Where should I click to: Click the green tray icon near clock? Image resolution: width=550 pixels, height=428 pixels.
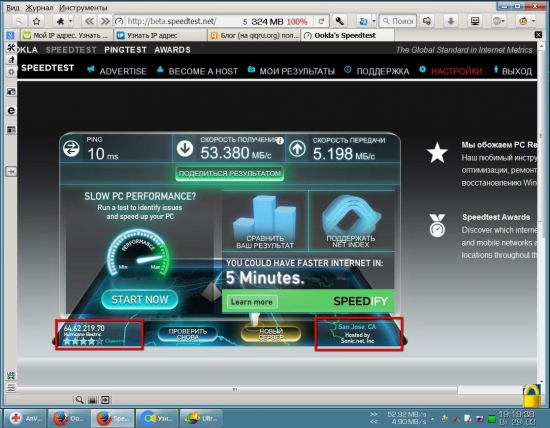pos(492,419)
